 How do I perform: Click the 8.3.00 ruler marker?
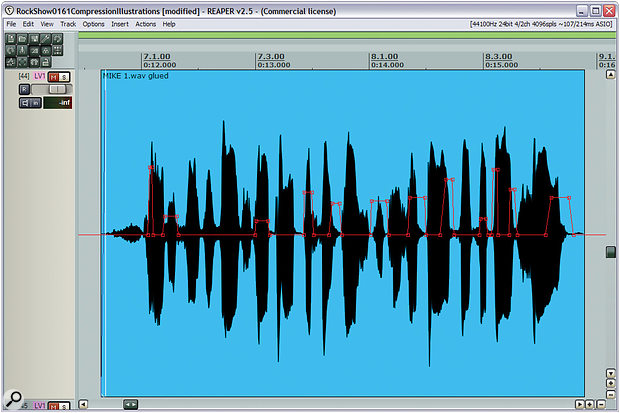tap(499, 57)
